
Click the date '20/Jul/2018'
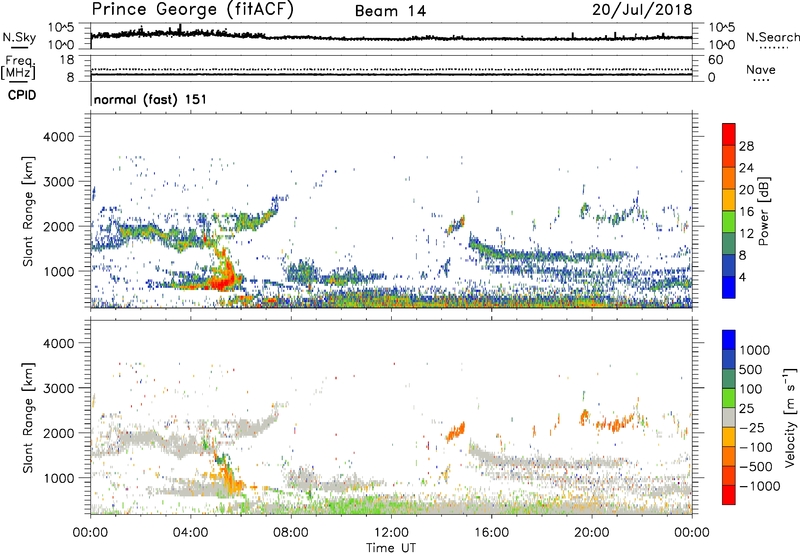tap(642, 10)
